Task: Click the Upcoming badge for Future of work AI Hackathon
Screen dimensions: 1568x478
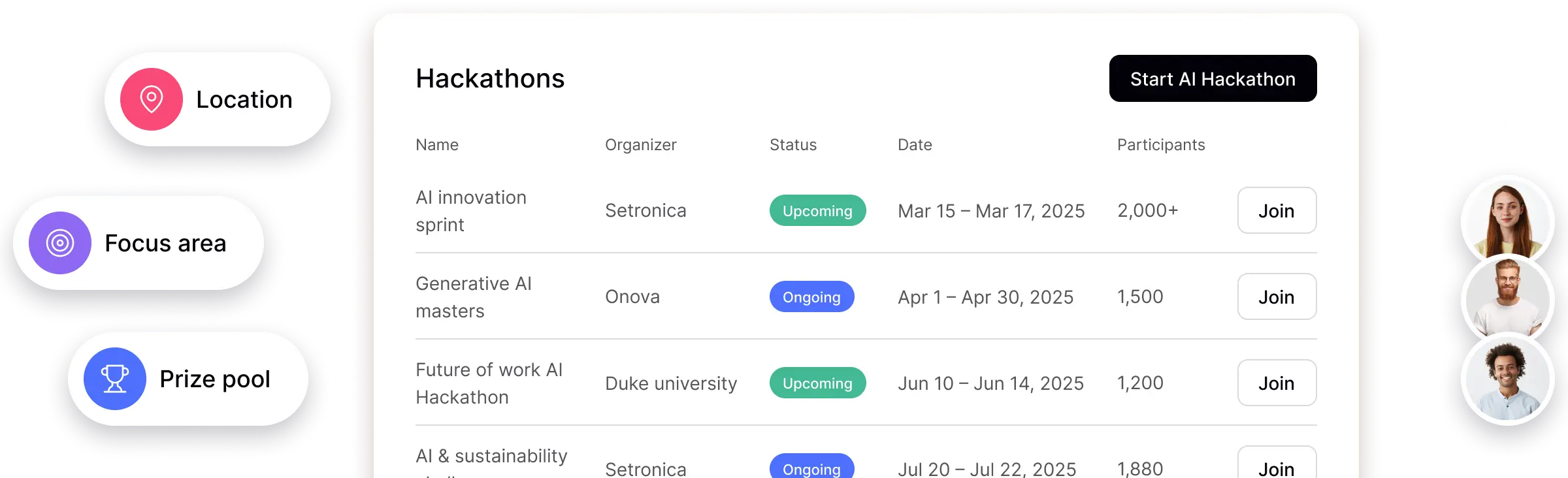Action: point(817,383)
